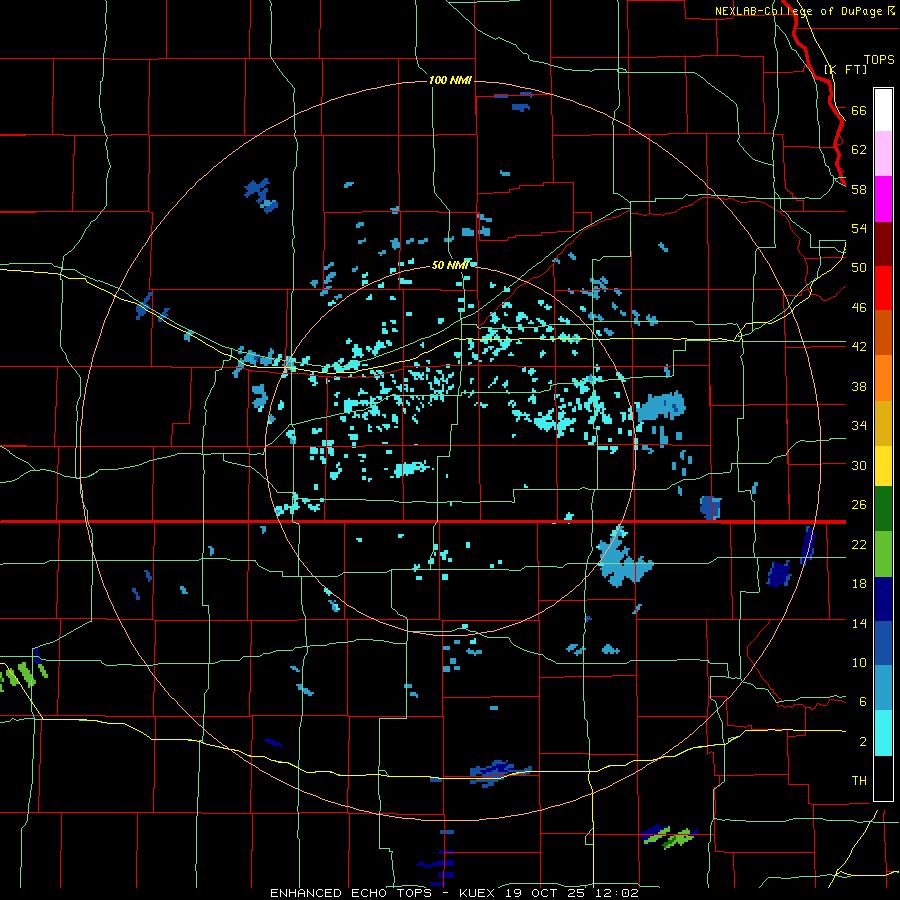Select the 46 scale label
Image resolution: width=900 pixels, height=900 pixels.
click(x=859, y=308)
